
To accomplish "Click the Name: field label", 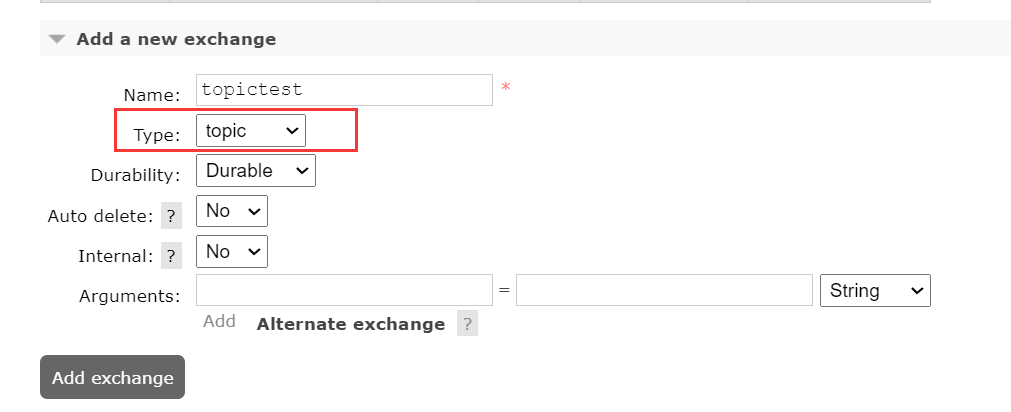I will (x=152, y=95).
